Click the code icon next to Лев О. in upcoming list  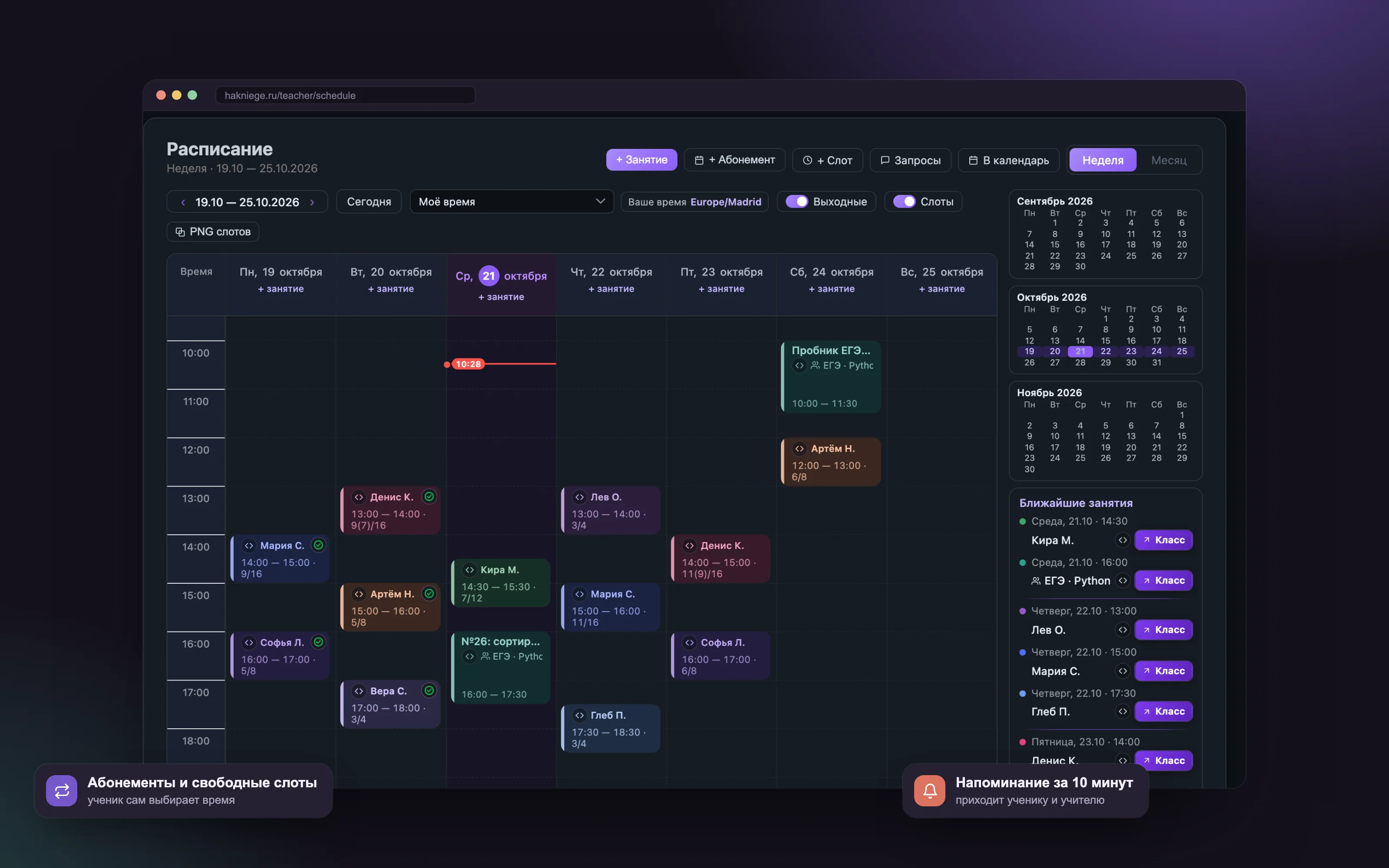(1122, 630)
